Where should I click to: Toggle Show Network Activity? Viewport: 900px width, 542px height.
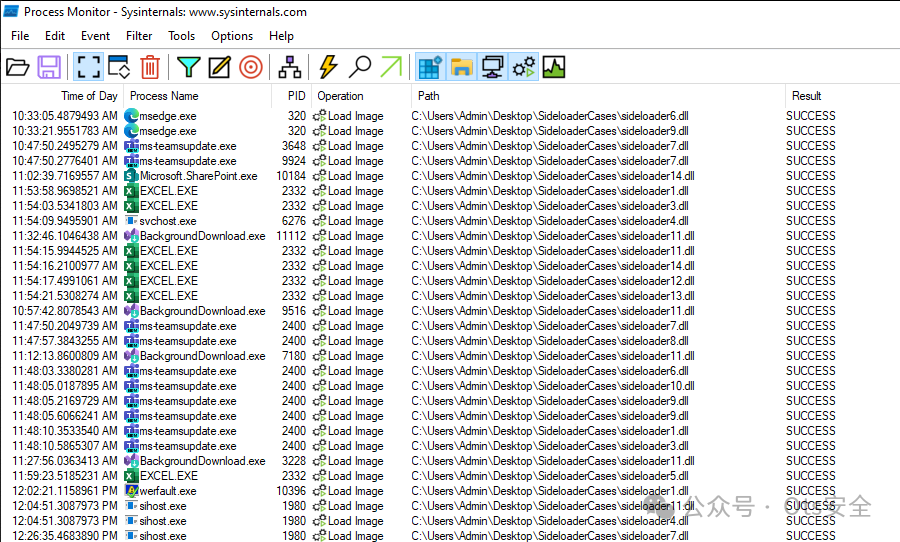(492, 67)
